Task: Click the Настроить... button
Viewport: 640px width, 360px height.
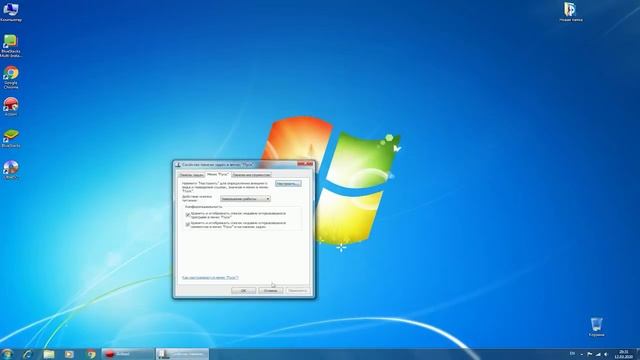Action: click(288, 184)
